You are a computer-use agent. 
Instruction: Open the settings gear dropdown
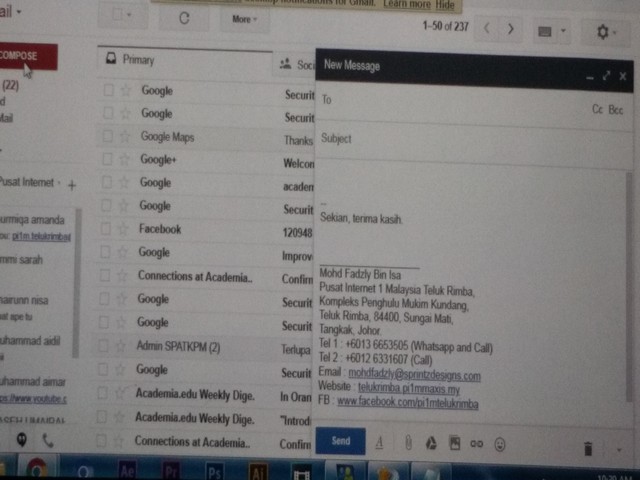click(x=607, y=32)
